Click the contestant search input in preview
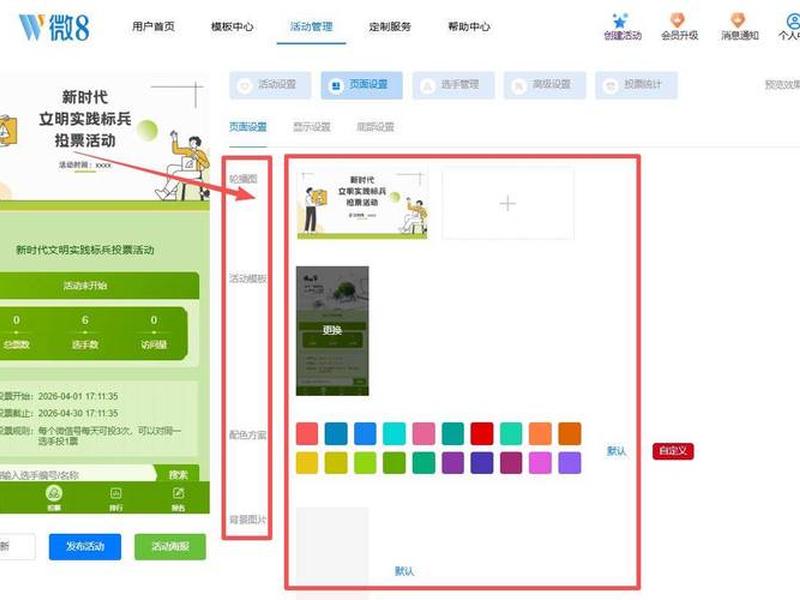This screenshot has width=800, height=600. 77,474
